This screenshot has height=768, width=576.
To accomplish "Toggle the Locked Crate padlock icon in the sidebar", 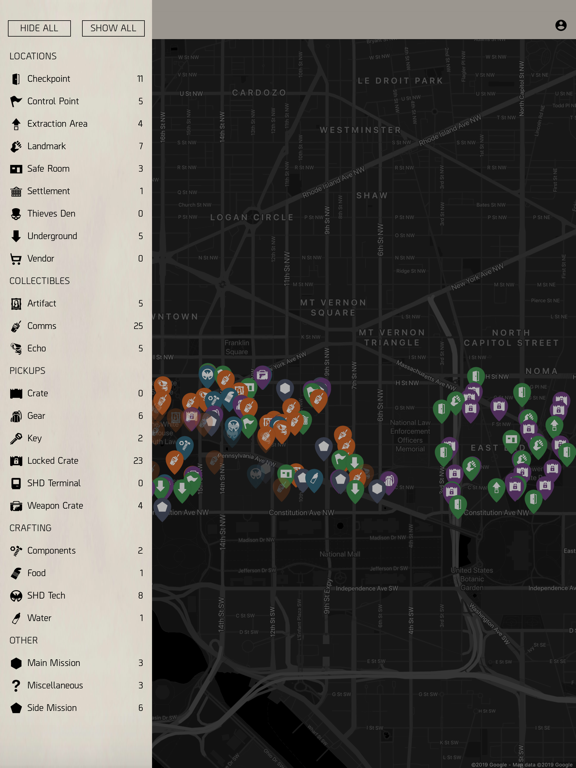I will [16, 461].
